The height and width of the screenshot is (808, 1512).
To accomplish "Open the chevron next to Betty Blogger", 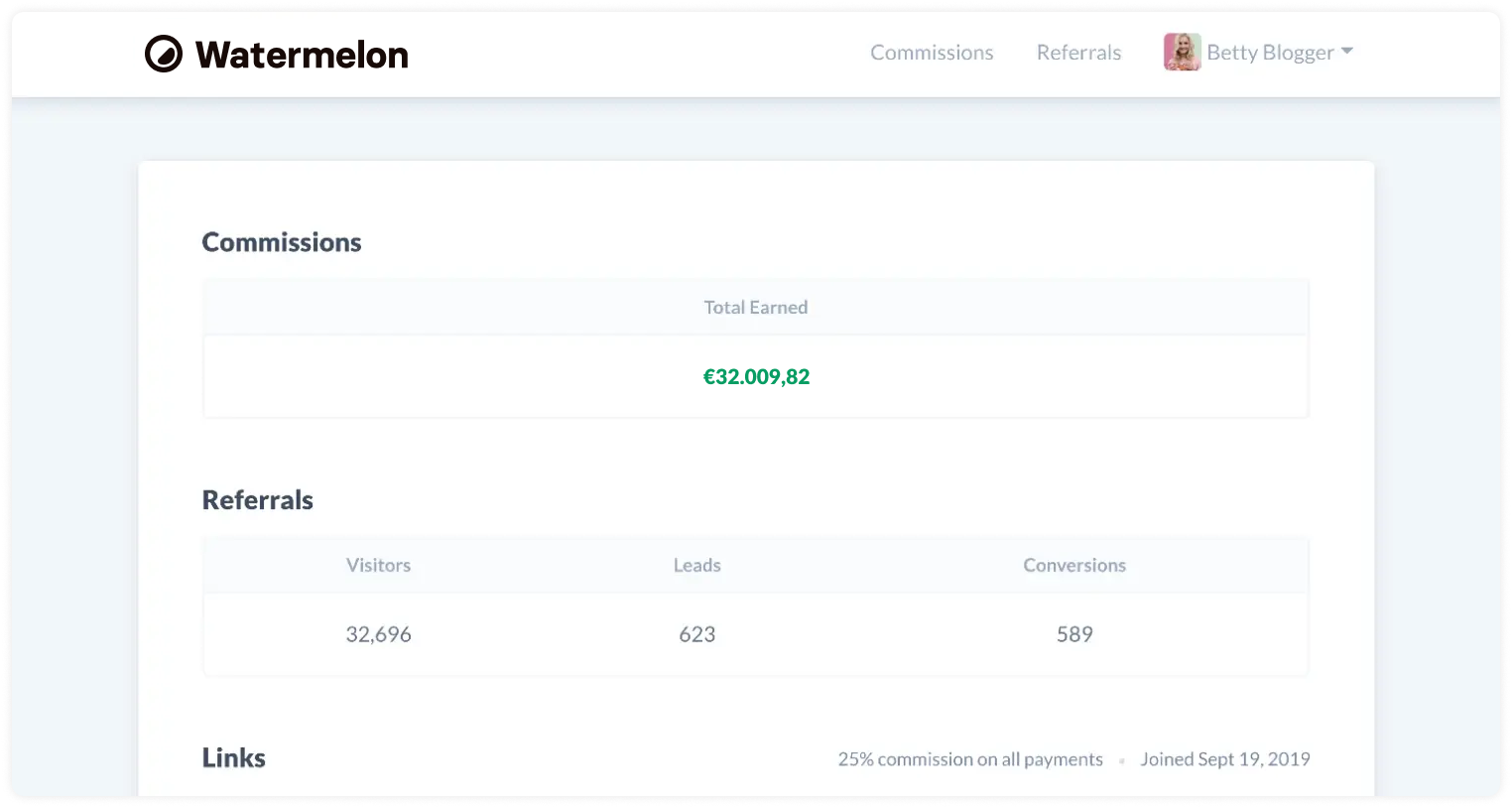I will click(x=1349, y=52).
